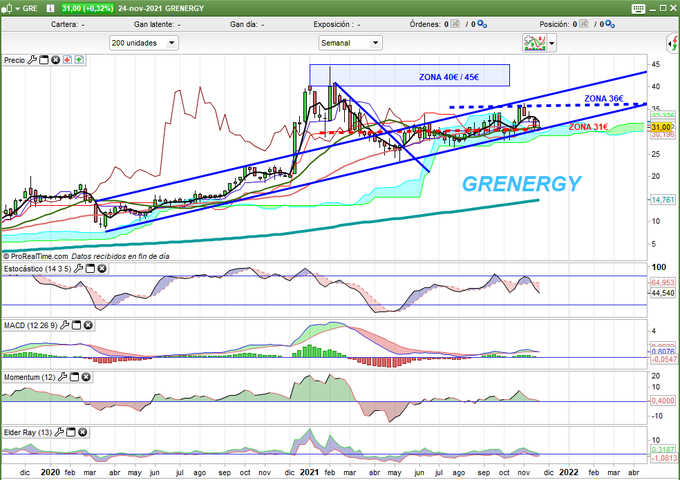Click the 2021 year label on time axis

(x=310, y=472)
